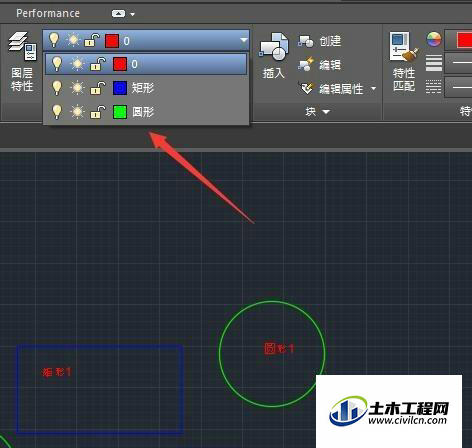Click the red text 圆形1 inside the circle
The image size is (472, 448).
(x=279, y=349)
